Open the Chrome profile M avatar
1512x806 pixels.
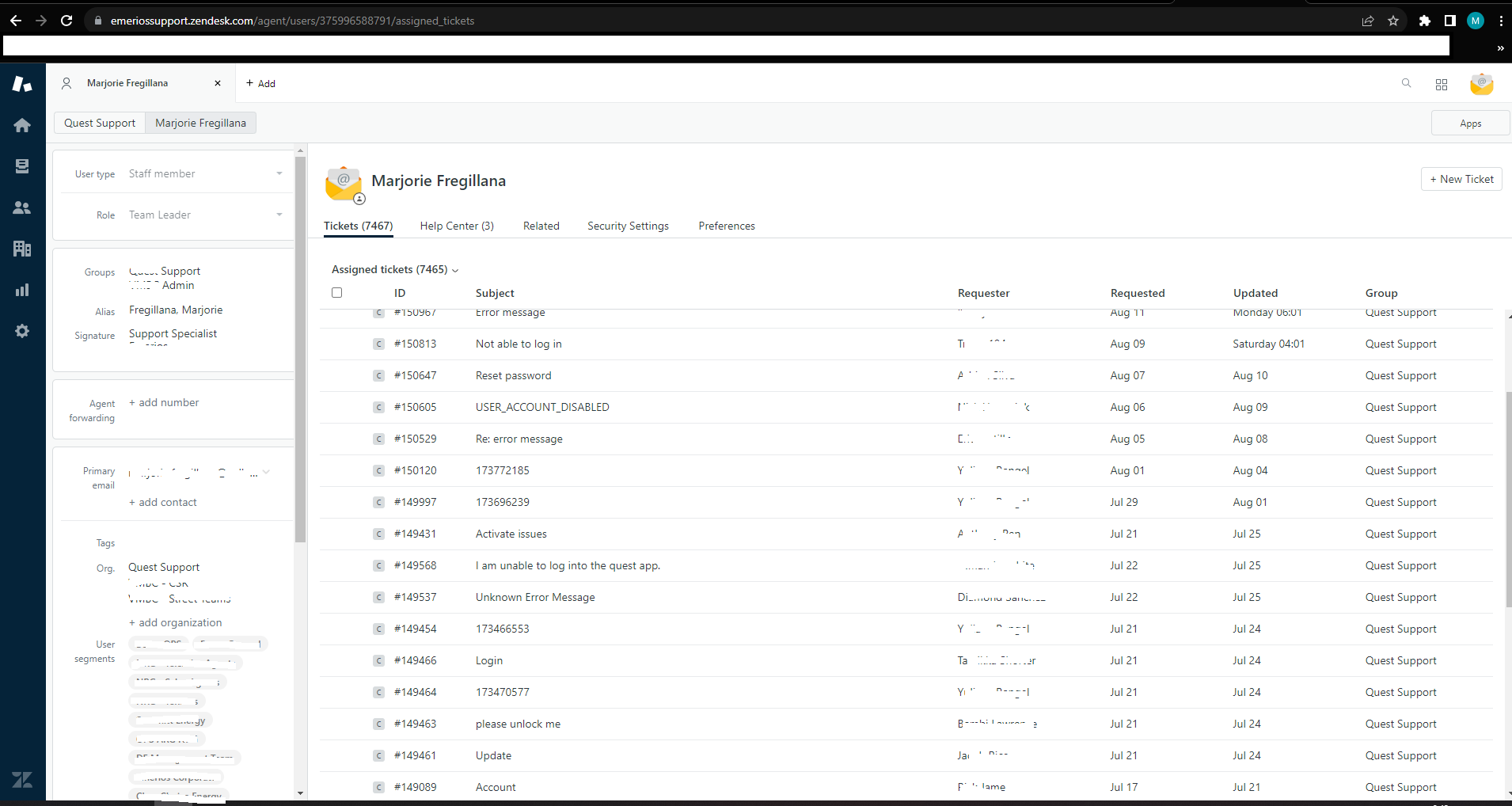1476,21
